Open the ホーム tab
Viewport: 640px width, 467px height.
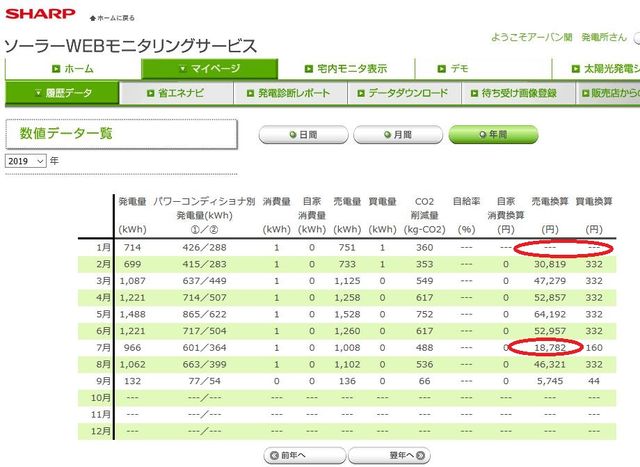73,69
